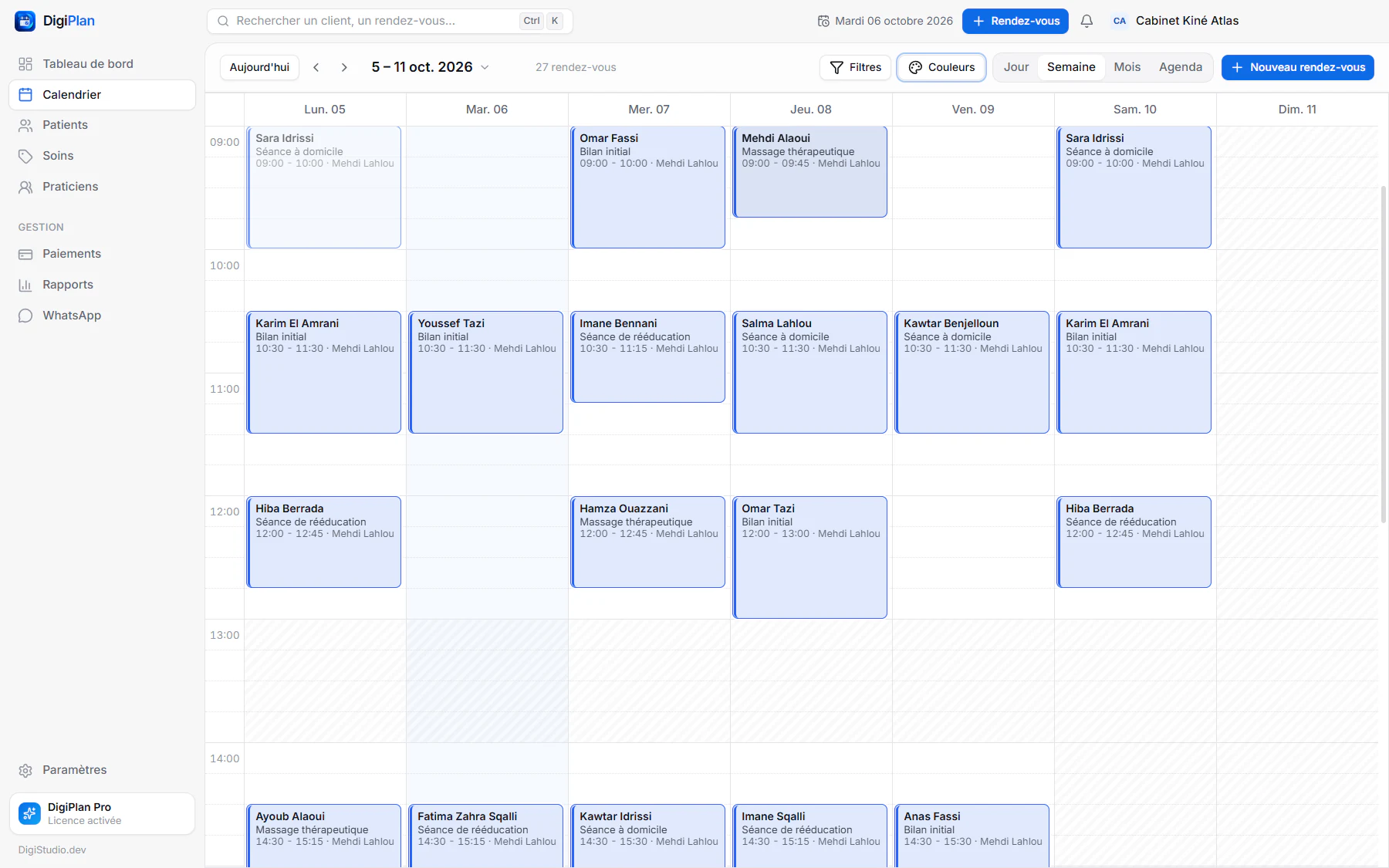Go to previous week arrow

tap(316, 67)
